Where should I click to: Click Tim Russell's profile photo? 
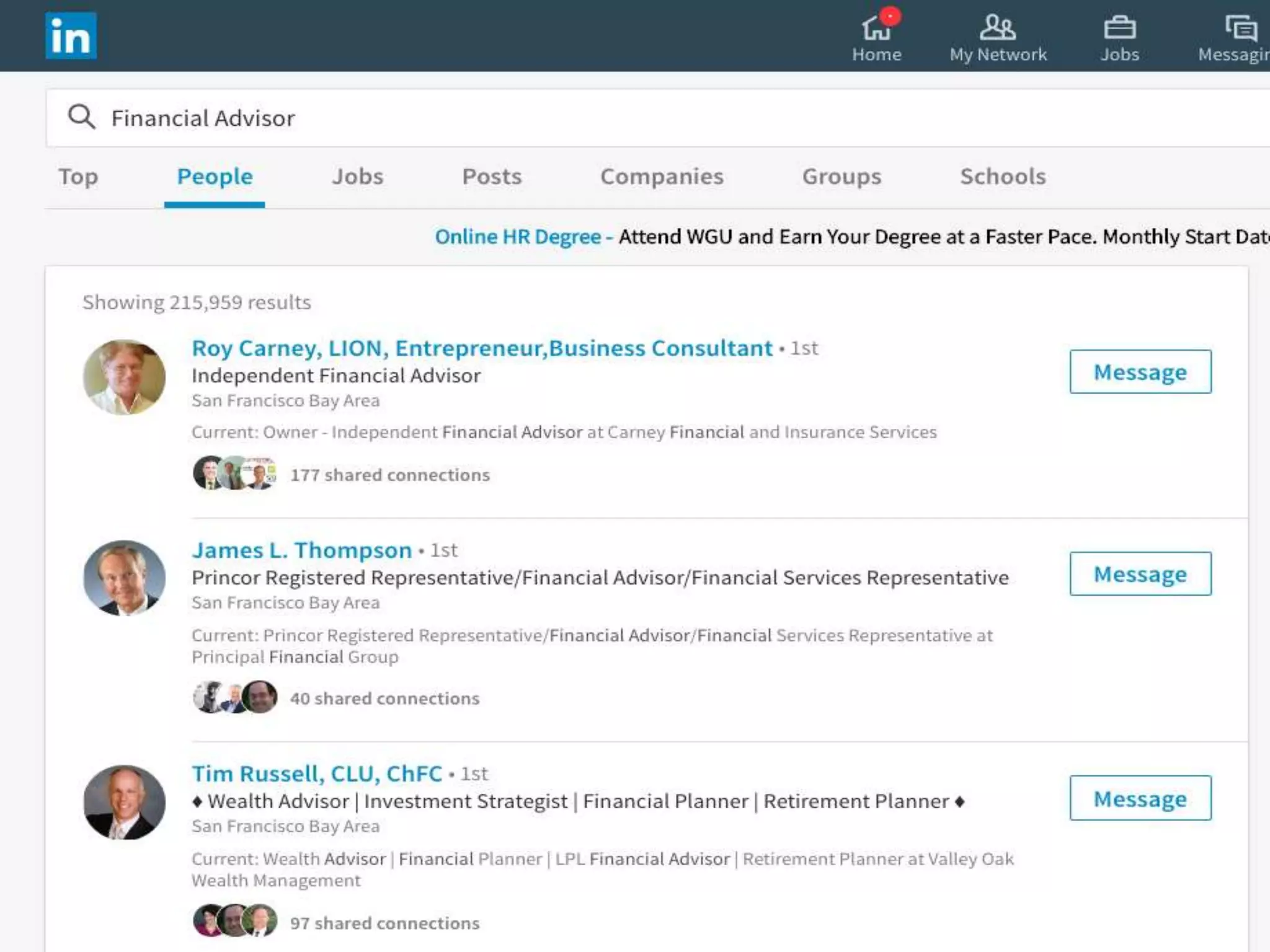[x=125, y=803]
